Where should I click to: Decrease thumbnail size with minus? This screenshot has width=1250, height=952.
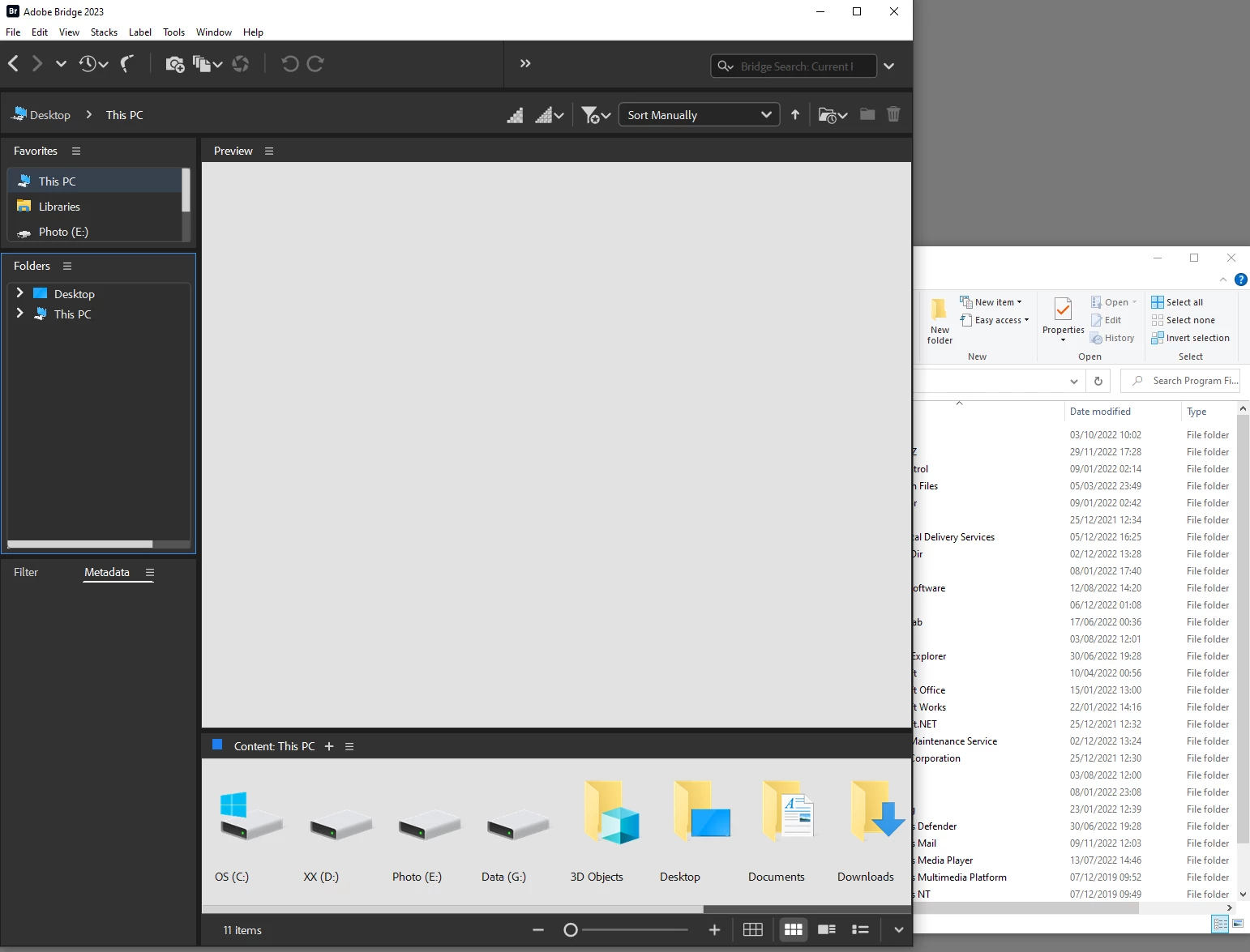click(x=538, y=930)
